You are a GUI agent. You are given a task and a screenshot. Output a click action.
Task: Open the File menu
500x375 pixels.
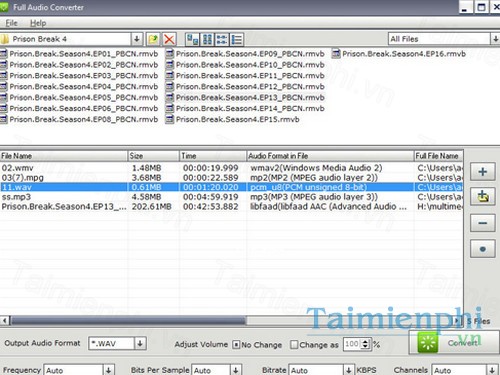pos(11,23)
